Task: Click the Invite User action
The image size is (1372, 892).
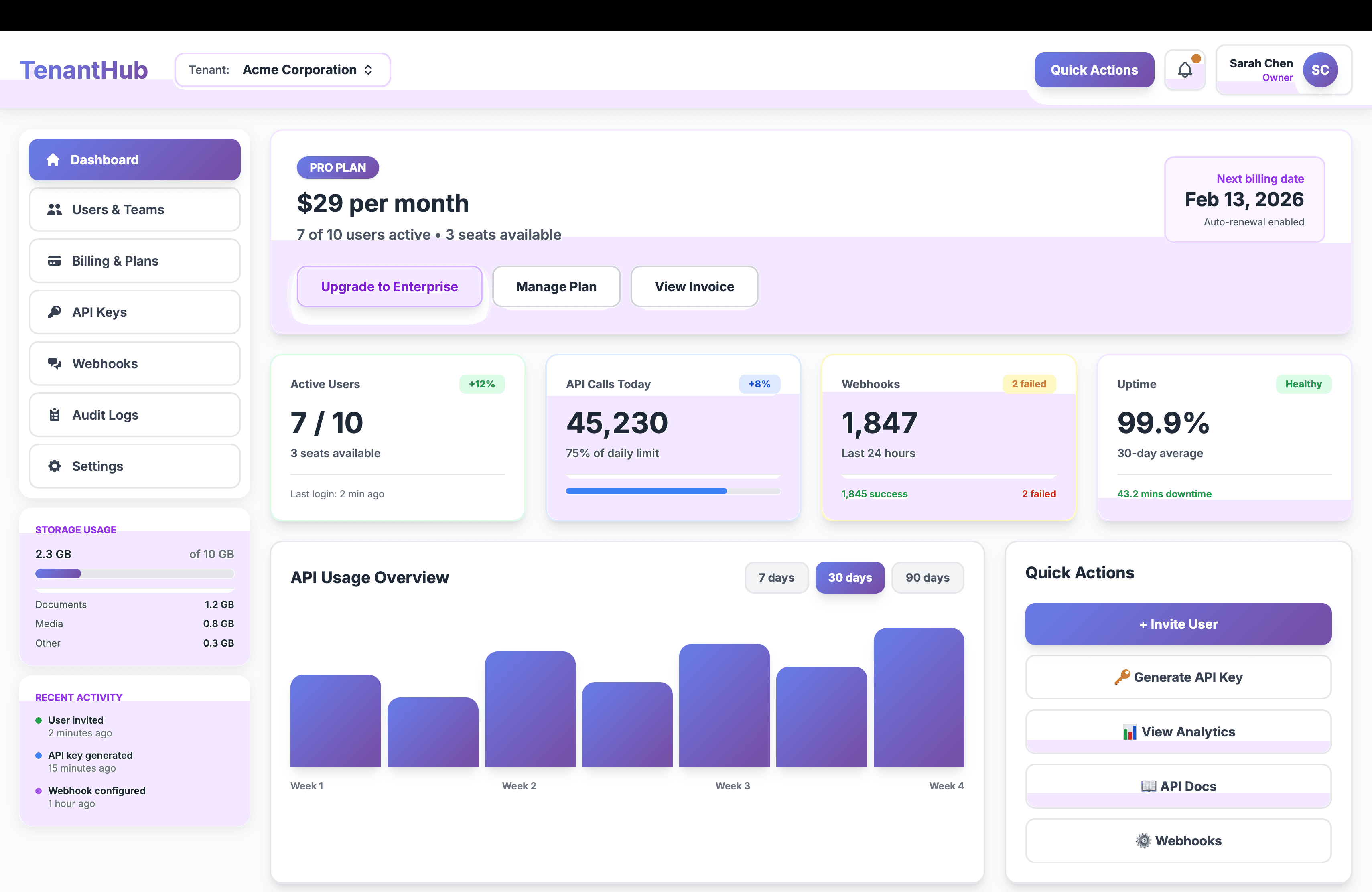Action: coord(1178,624)
